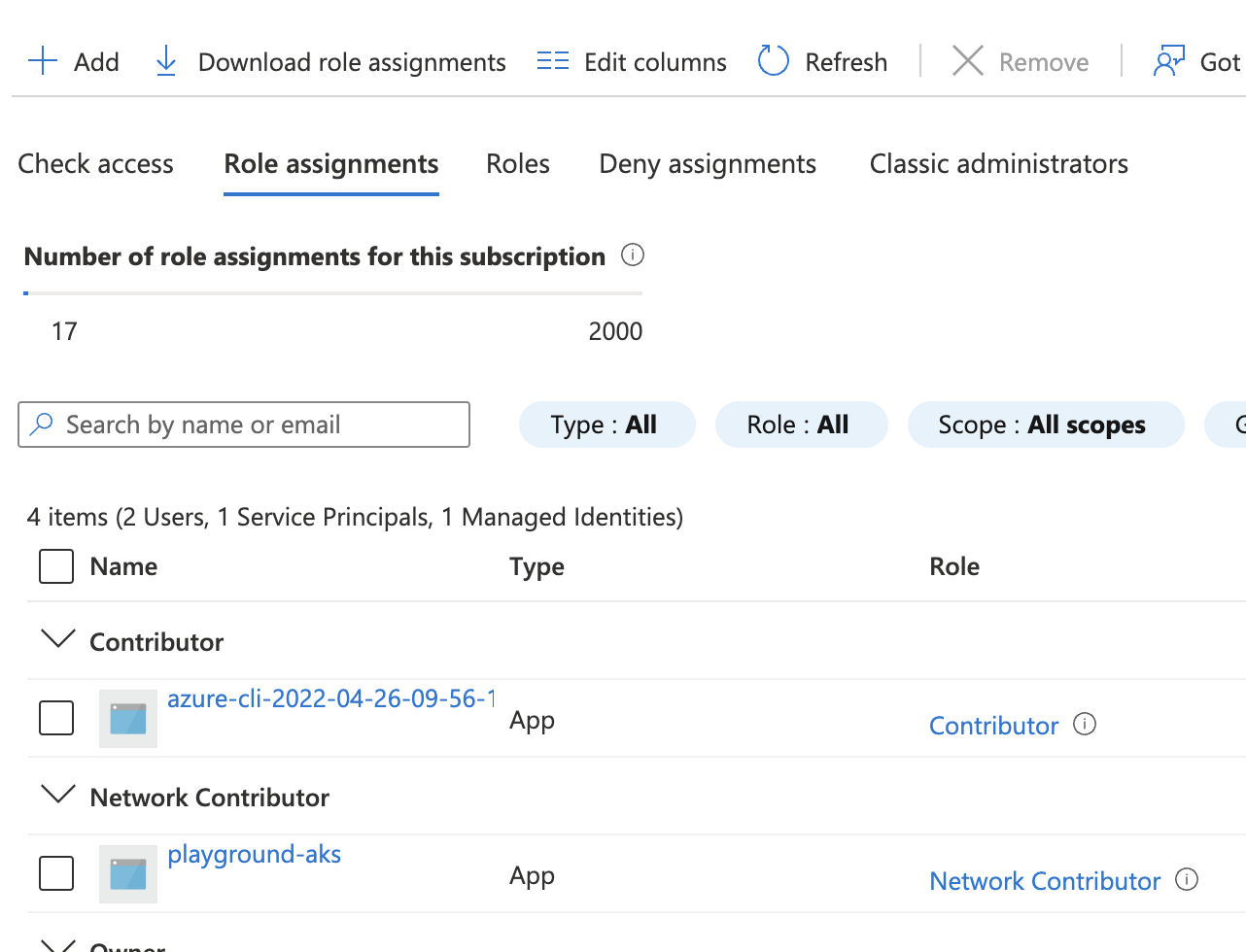Image resolution: width=1246 pixels, height=952 pixels.
Task: Click info icon next to Network Contributor role
Action: 1187,879
